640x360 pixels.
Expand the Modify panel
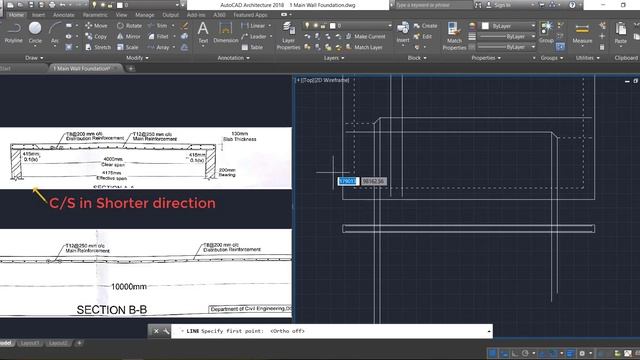(137, 58)
